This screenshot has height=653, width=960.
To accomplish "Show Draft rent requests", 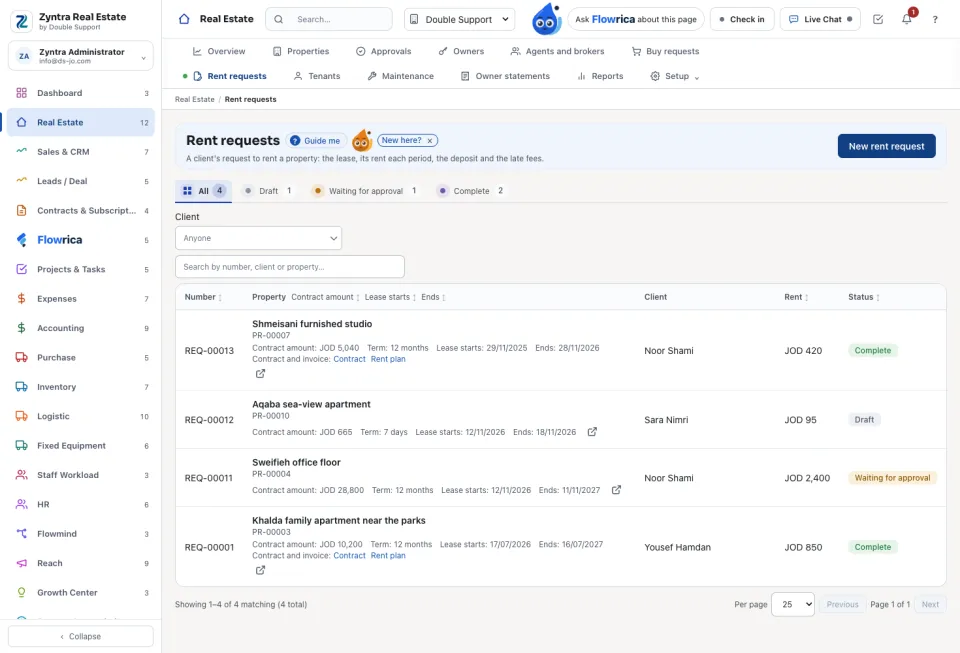I will click(268, 191).
